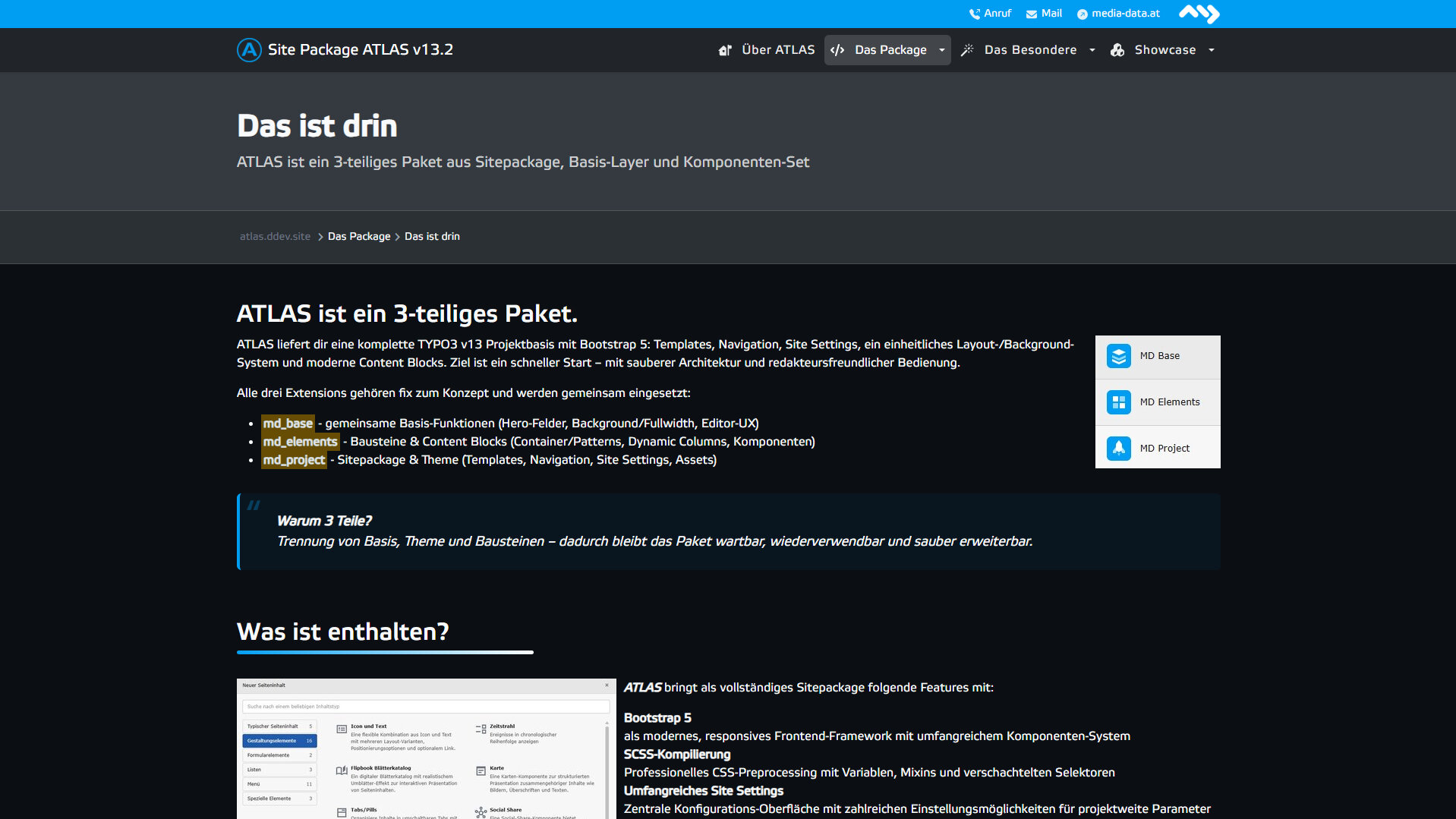Image resolution: width=1456 pixels, height=819 pixels.
Task: Click the media-data logo in top right corner
Action: pyautogui.click(x=1199, y=14)
